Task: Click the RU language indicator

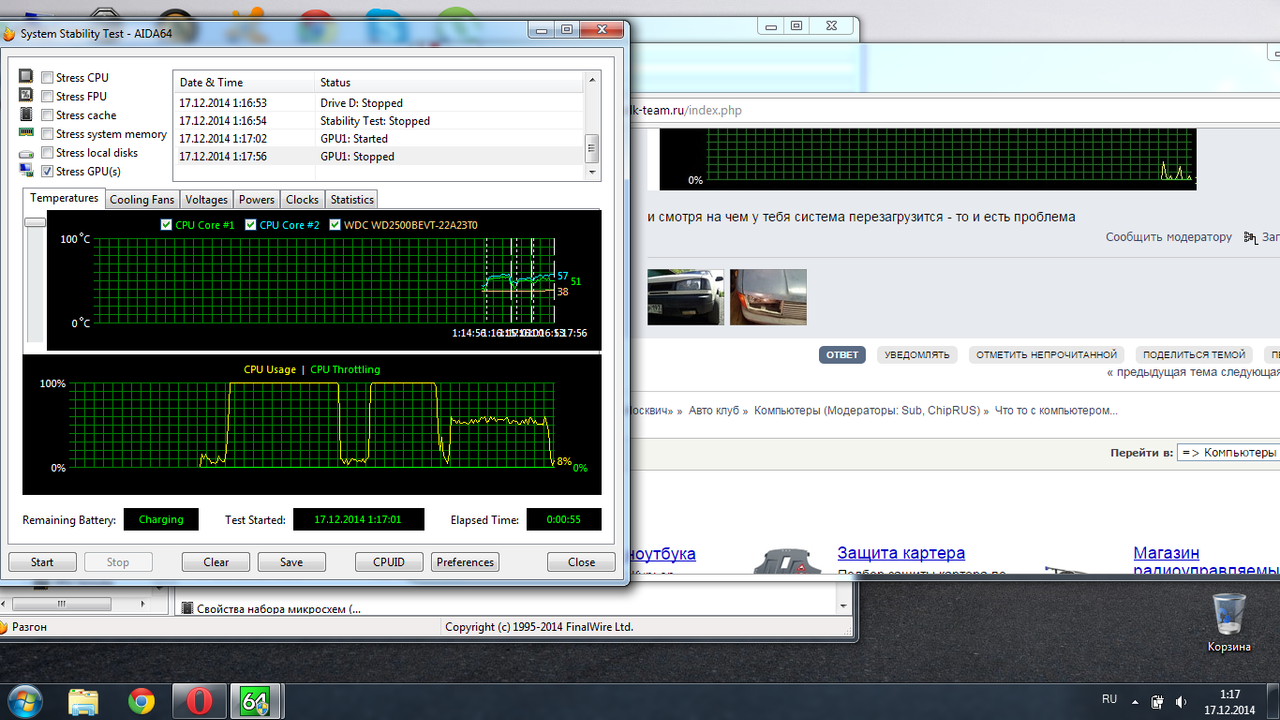Action: [x=1109, y=699]
